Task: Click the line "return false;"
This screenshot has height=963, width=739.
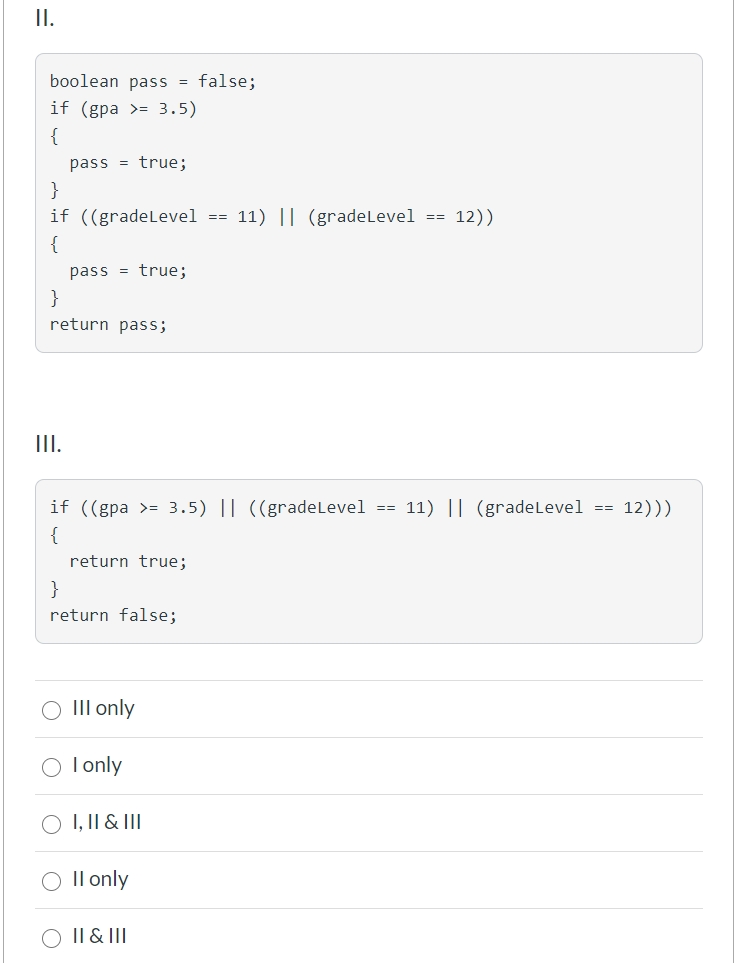Action: 112,615
